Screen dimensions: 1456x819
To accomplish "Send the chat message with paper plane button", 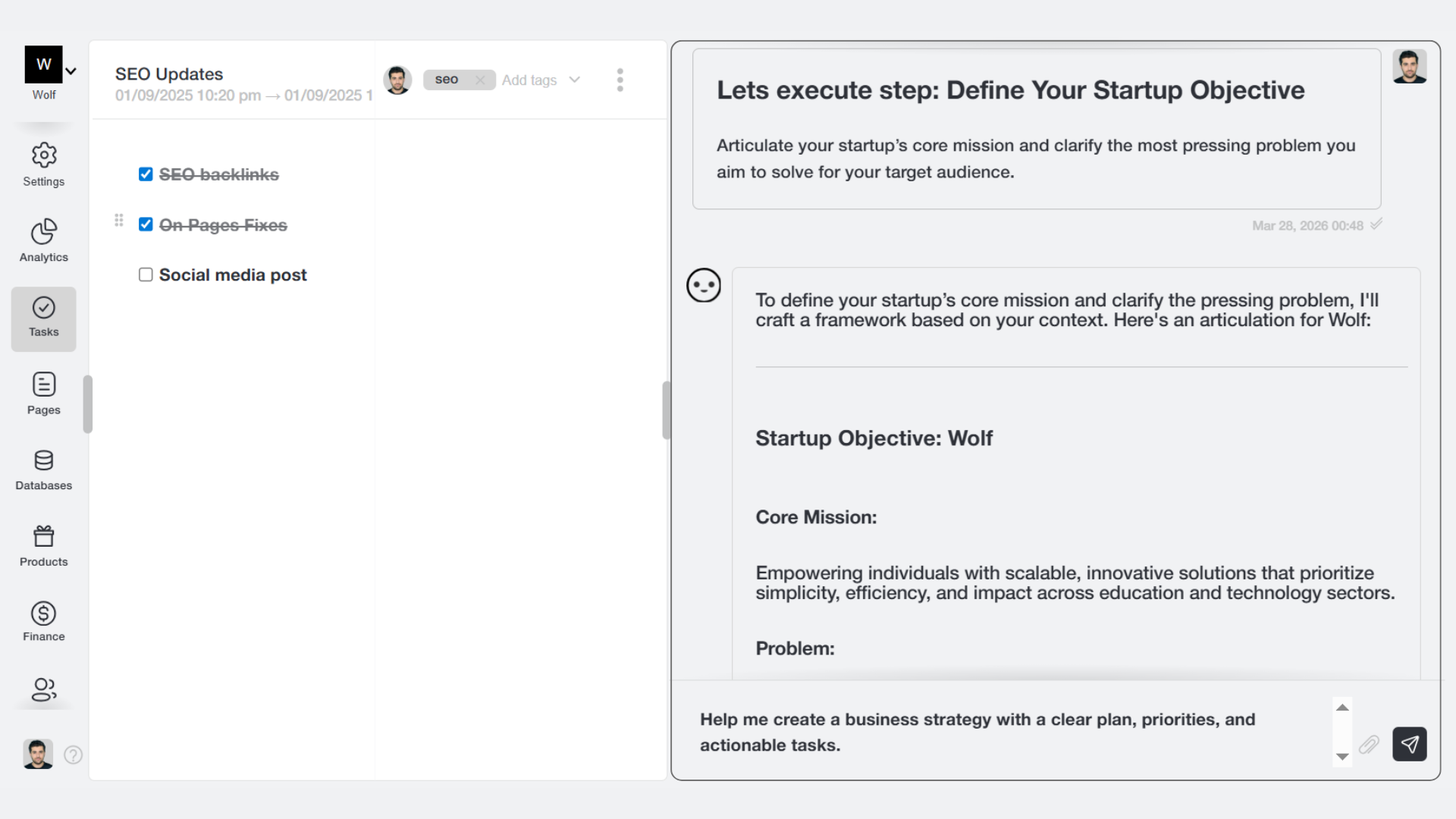I will [x=1409, y=745].
